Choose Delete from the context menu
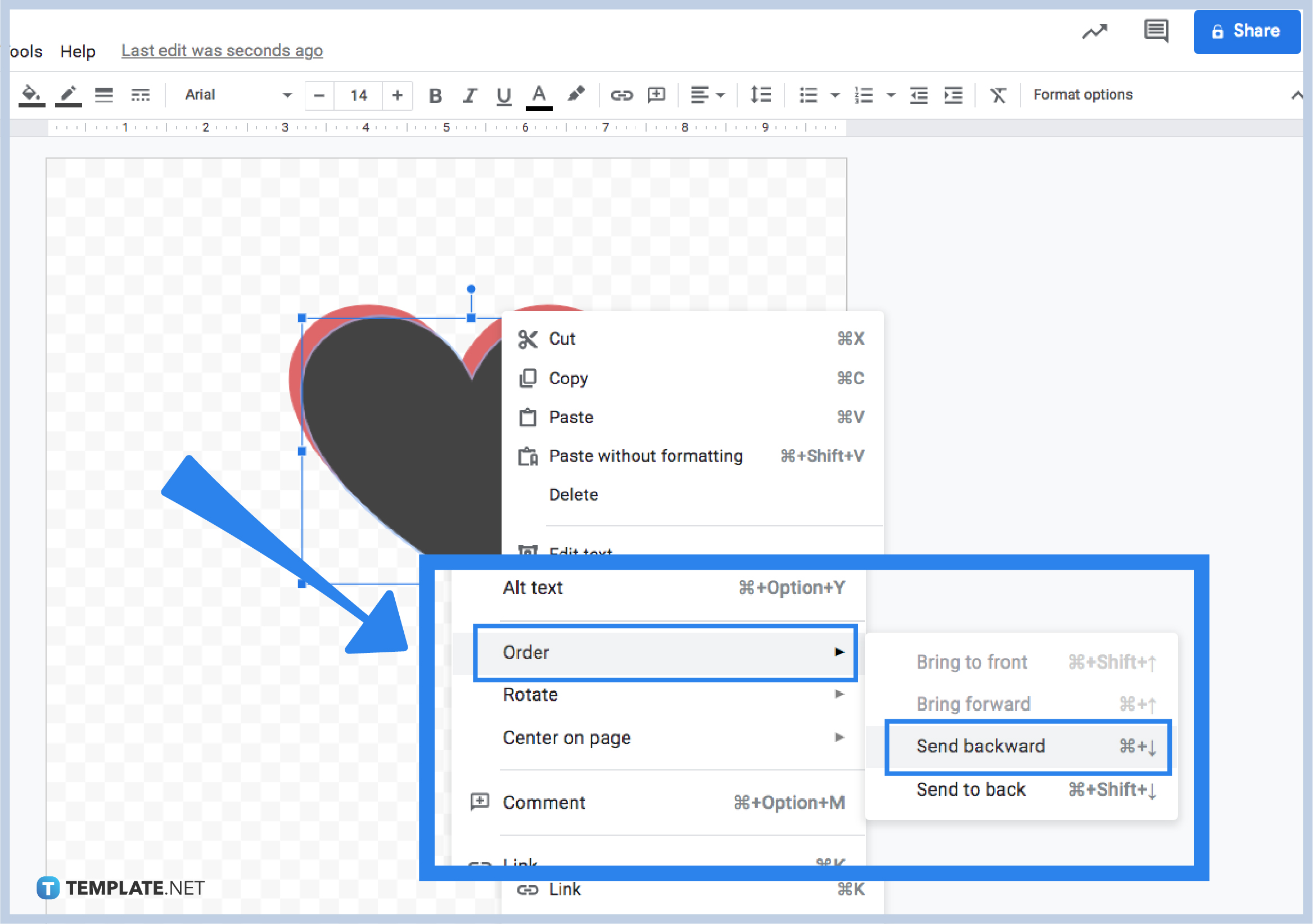Image resolution: width=1313 pixels, height=924 pixels. click(x=692, y=494)
